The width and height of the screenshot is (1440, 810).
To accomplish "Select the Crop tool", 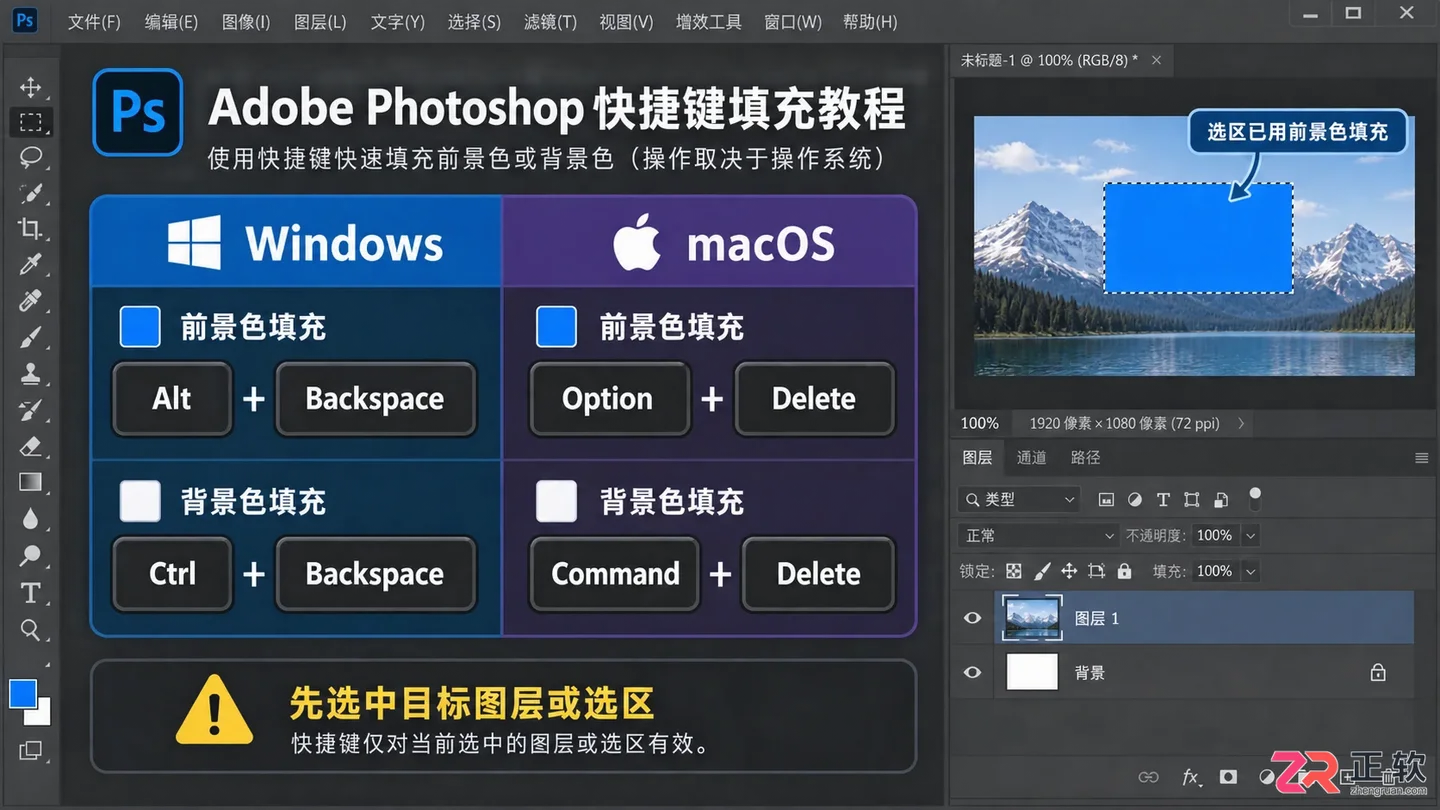I will pyautogui.click(x=30, y=228).
